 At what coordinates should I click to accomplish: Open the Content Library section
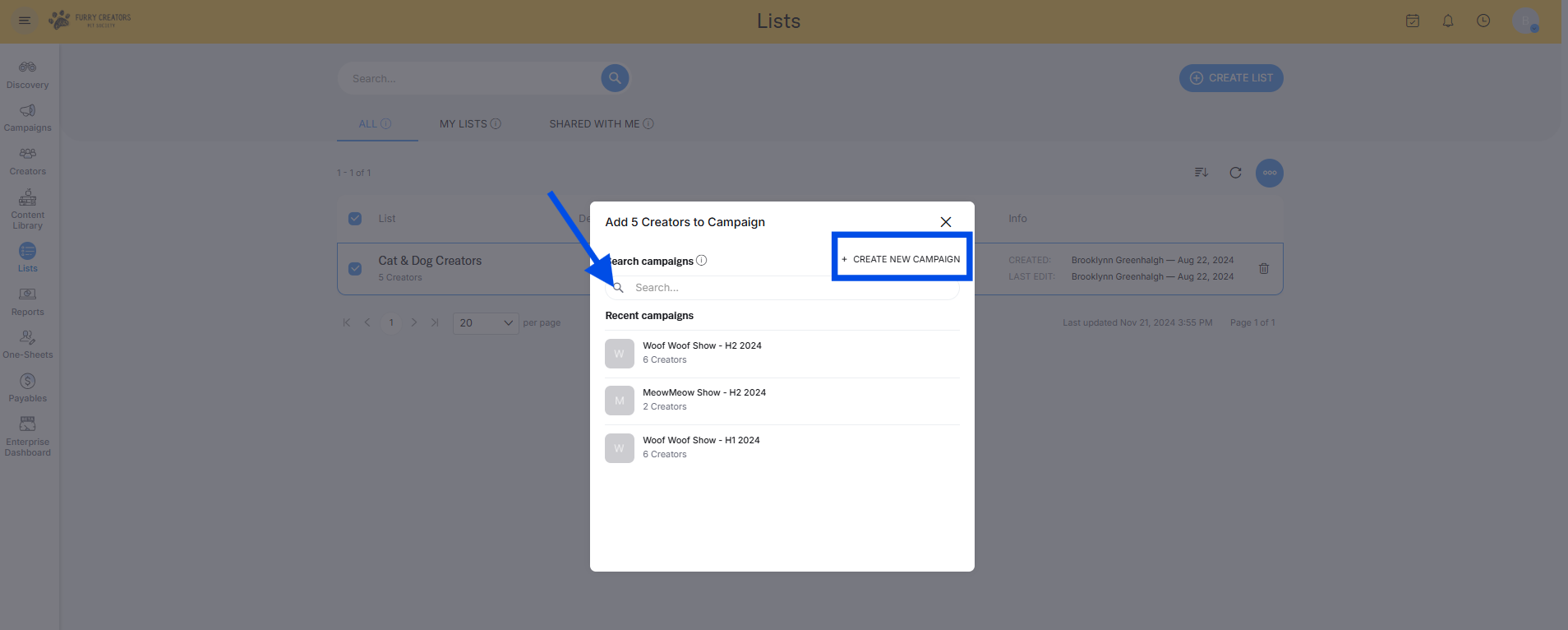point(27,210)
